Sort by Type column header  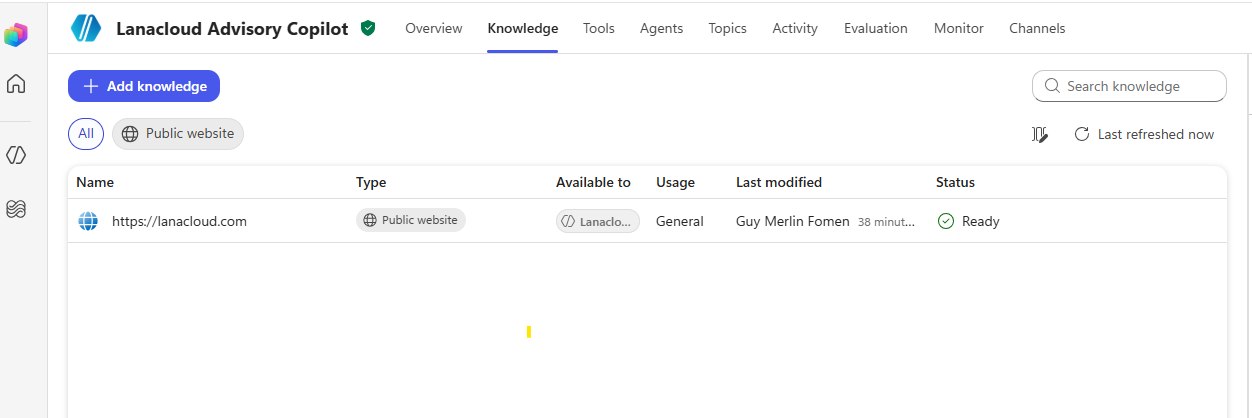click(x=371, y=182)
